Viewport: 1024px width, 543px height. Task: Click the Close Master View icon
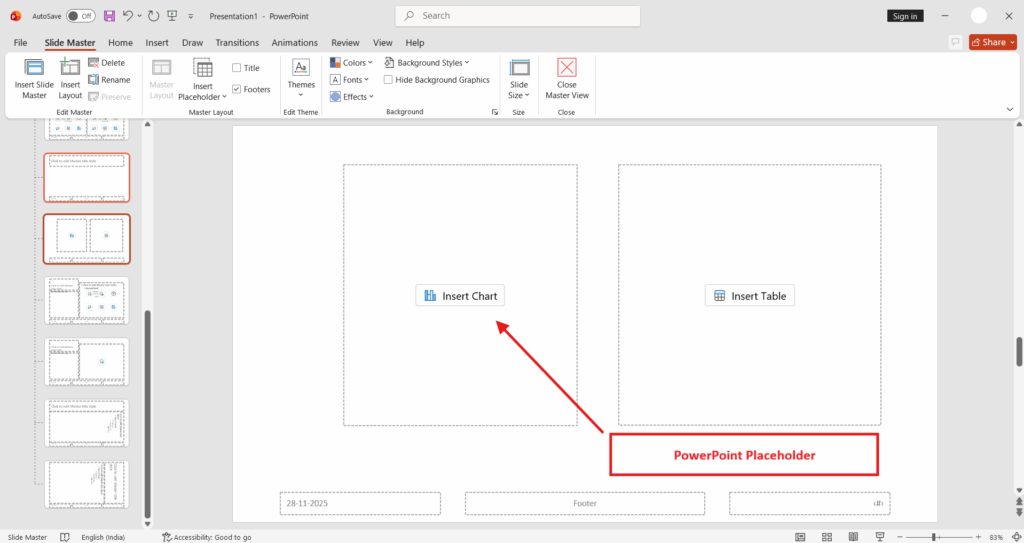(x=567, y=68)
